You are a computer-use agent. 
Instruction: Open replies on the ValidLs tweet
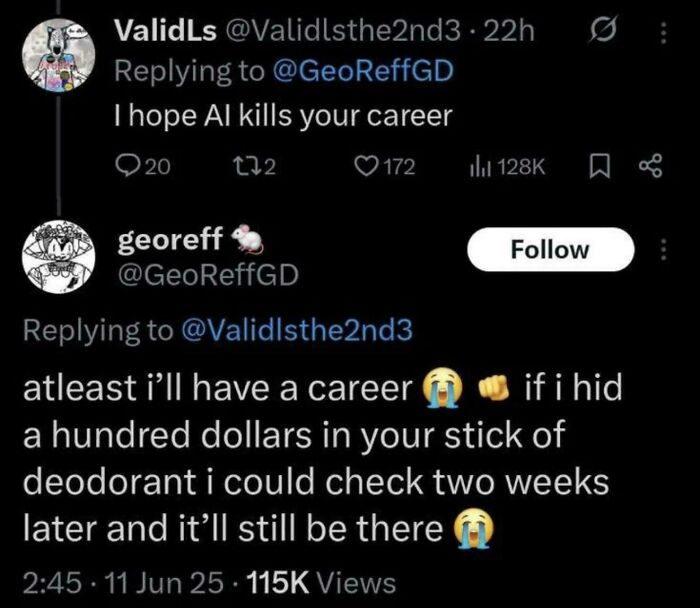(x=143, y=167)
